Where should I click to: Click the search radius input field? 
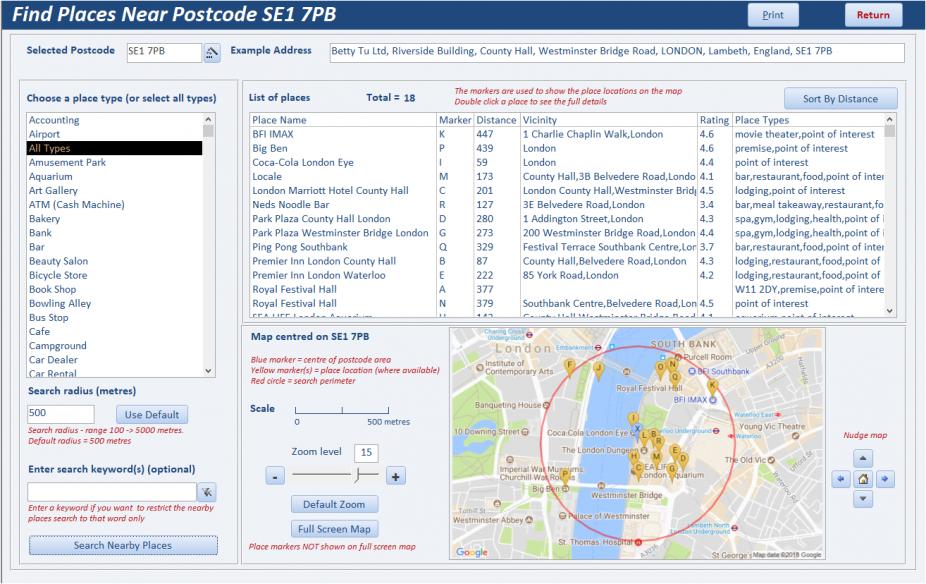coord(61,414)
